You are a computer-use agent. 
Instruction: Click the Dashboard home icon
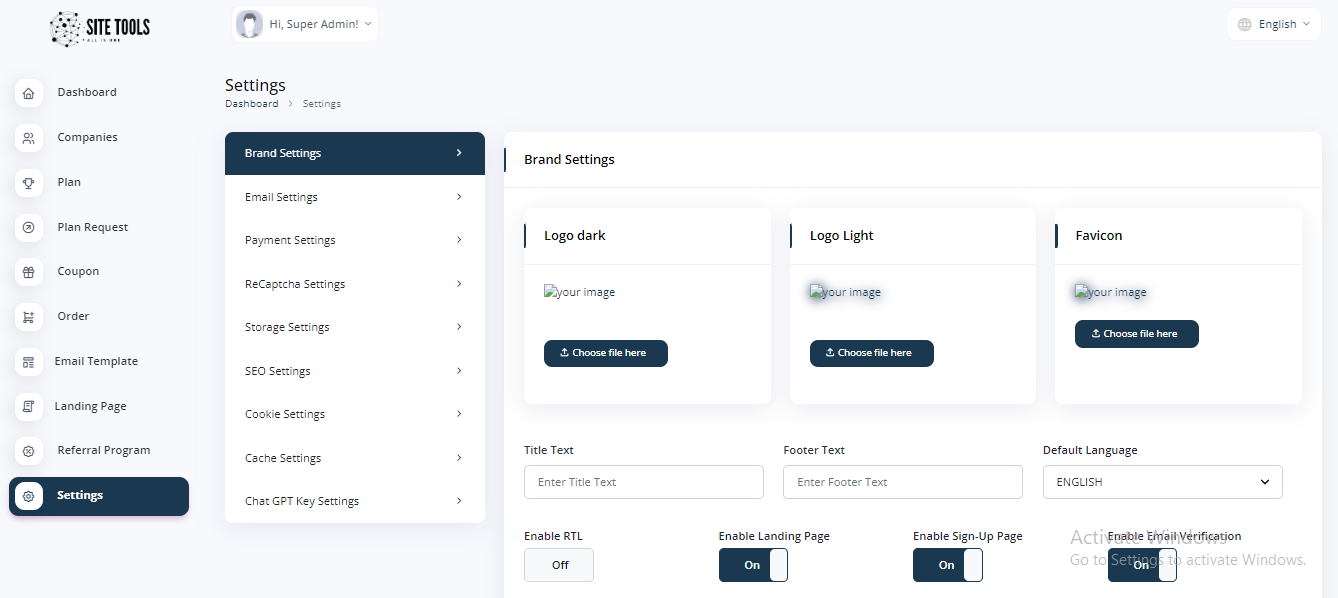click(x=29, y=93)
